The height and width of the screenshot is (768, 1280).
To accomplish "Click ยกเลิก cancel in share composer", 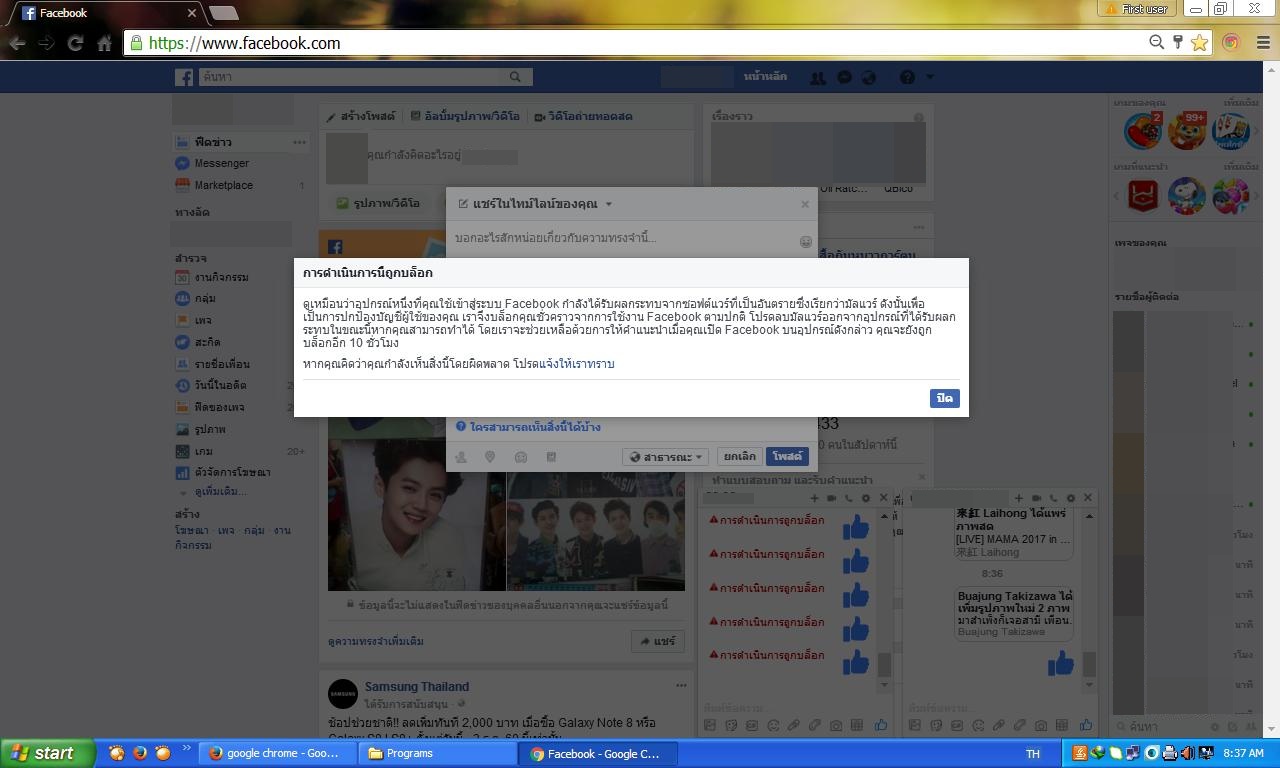I will click(x=739, y=456).
